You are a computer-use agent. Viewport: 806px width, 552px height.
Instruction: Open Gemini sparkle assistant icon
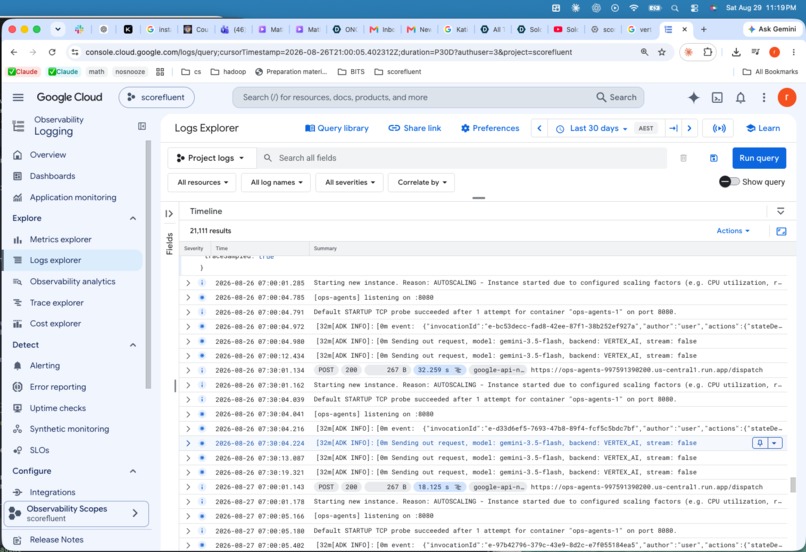[693, 97]
